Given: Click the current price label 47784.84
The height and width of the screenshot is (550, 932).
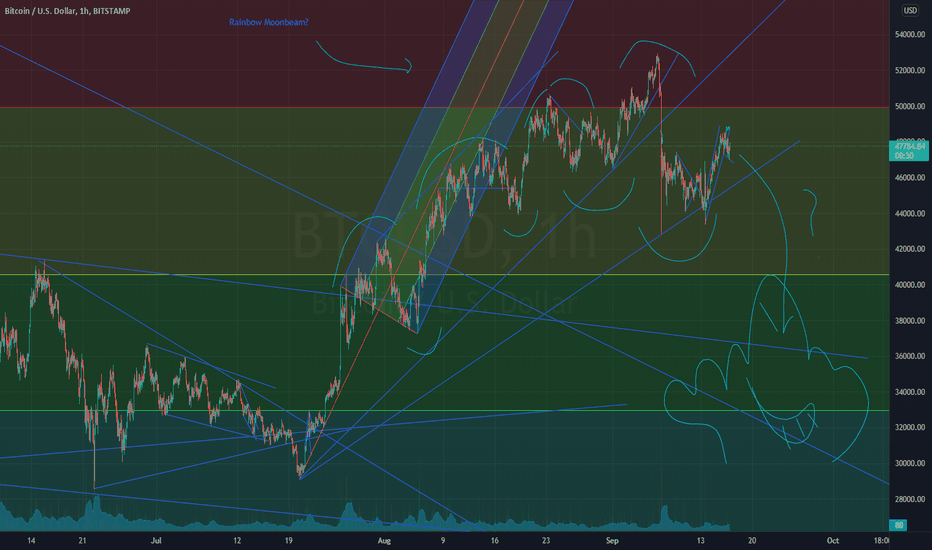Looking at the screenshot, I should (x=909, y=146).
